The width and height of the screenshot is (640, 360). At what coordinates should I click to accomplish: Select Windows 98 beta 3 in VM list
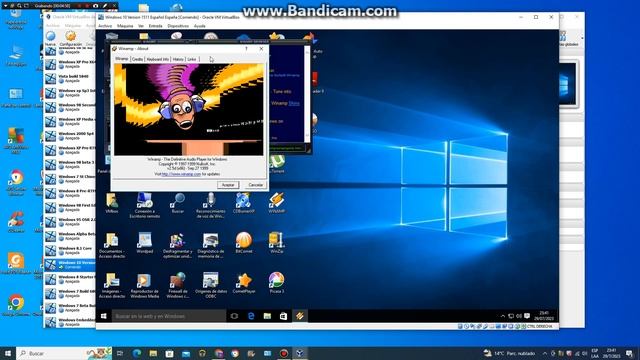[x=70, y=164]
